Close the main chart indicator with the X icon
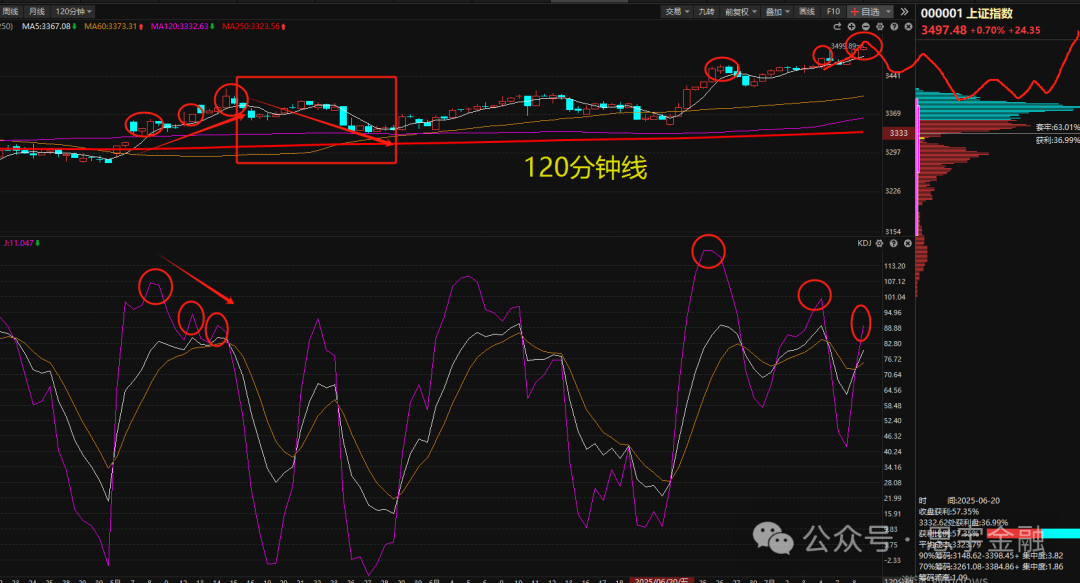Viewport: 1080px width, 583px height. tap(908, 27)
